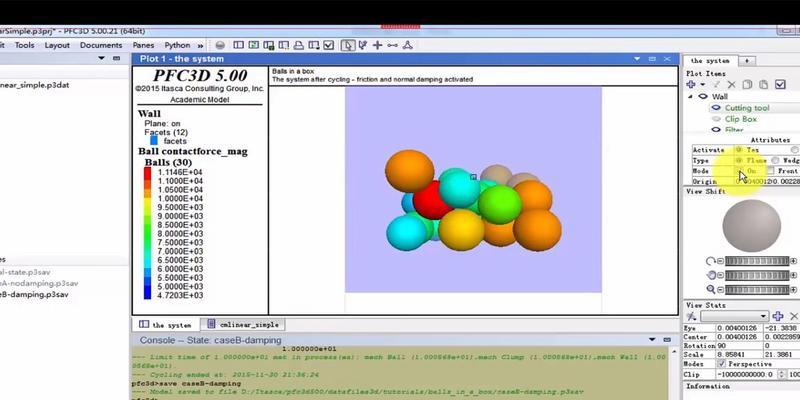Select the triangle plane-definition tool in toolbar
This screenshot has height=400, width=800.
(x=407, y=45)
